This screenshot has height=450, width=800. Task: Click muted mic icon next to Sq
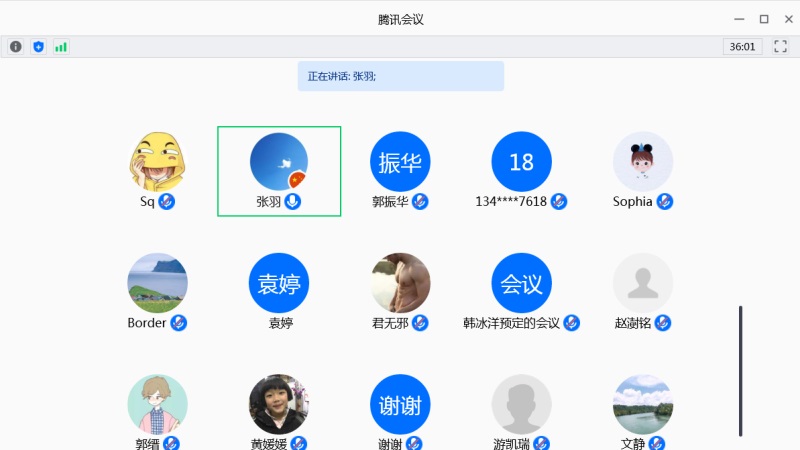point(166,202)
